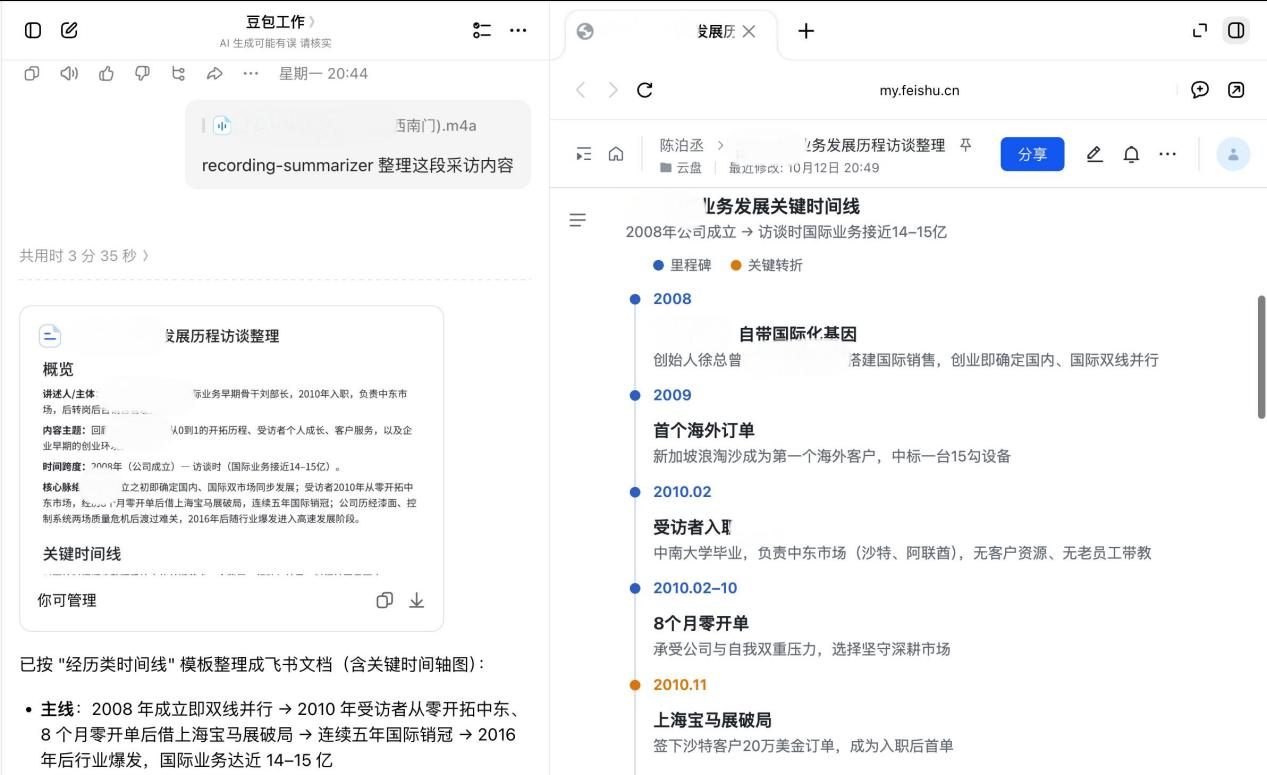Screen dimensions: 1267x775
Task: Click the 星期一 20:44 timestamp
Action: pyautogui.click(x=323, y=73)
